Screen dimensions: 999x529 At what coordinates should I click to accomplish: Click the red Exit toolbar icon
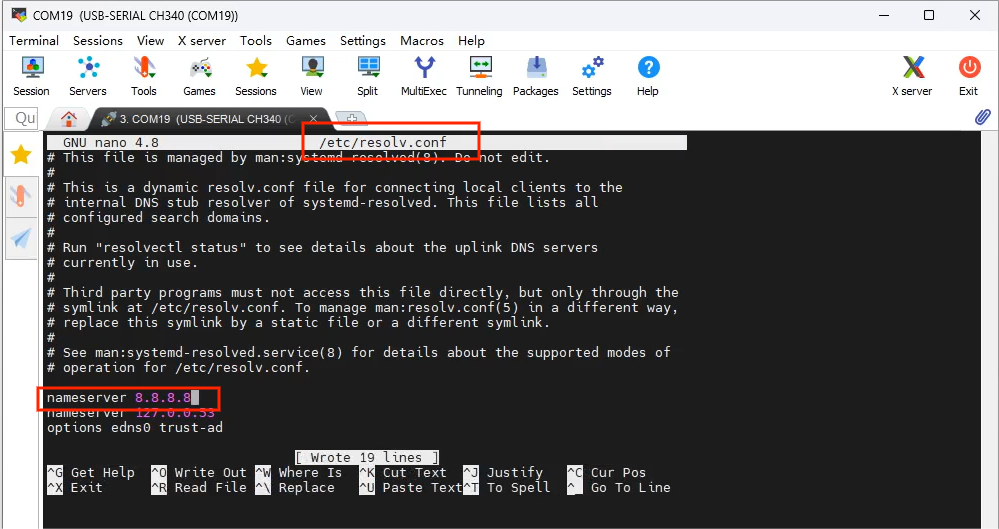click(x=968, y=76)
